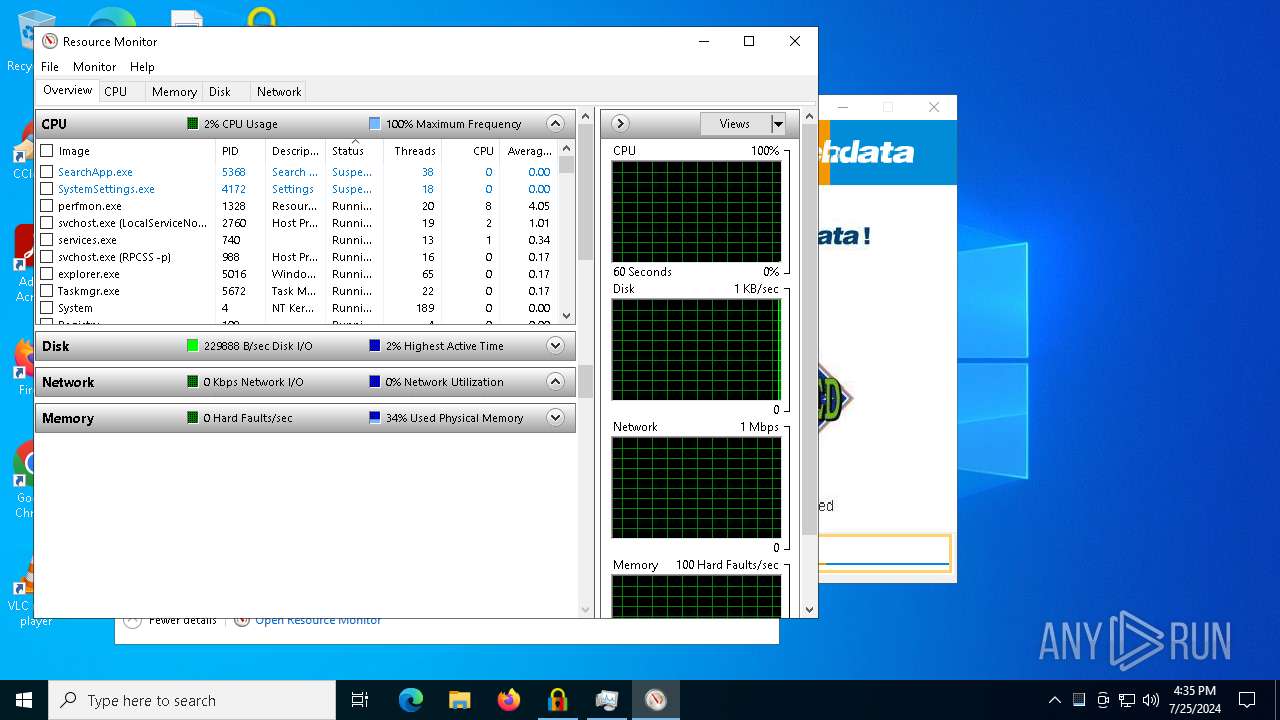Sort processes by Threads column
Image resolution: width=1280 pixels, height=720 pixels.
(414, 151)
